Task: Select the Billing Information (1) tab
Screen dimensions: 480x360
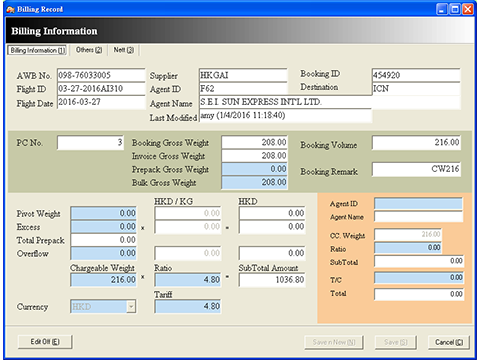Action: coord(37,50)
